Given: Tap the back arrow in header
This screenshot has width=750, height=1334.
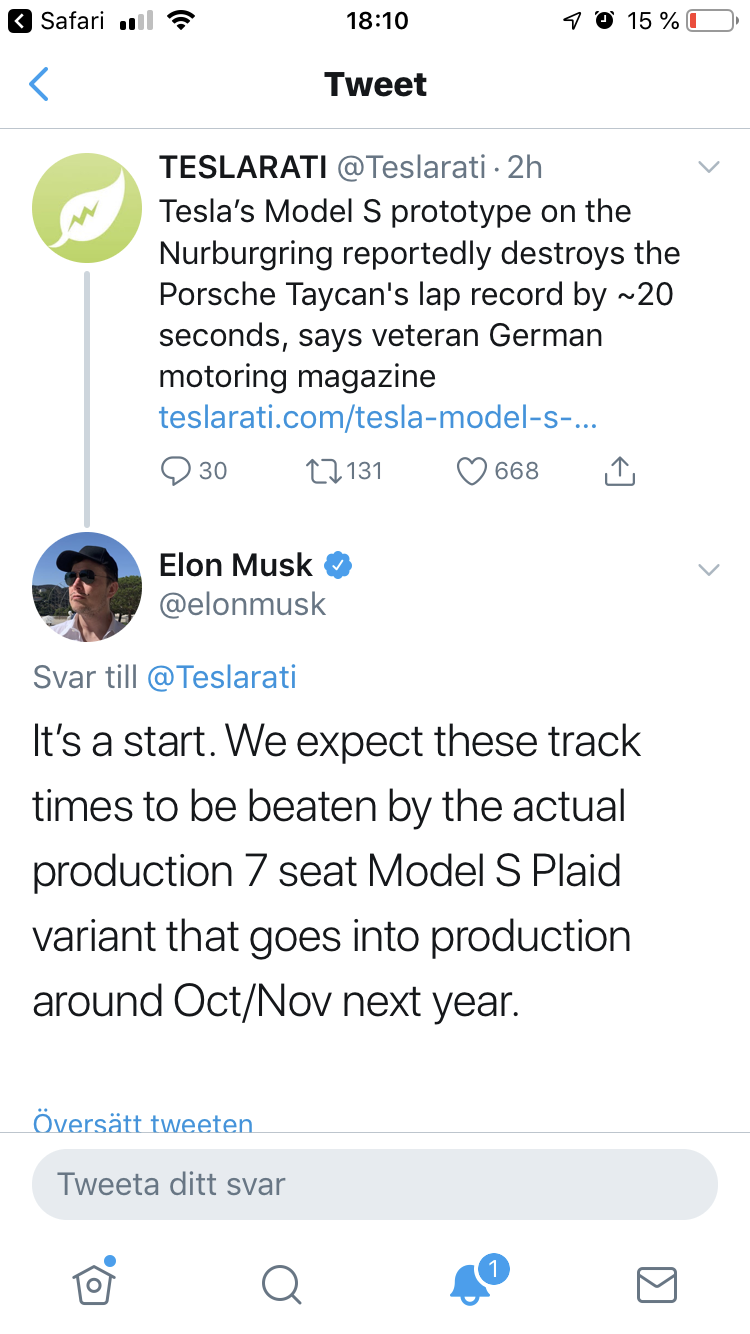Looking at the screenshot, I should click(38, 84).
